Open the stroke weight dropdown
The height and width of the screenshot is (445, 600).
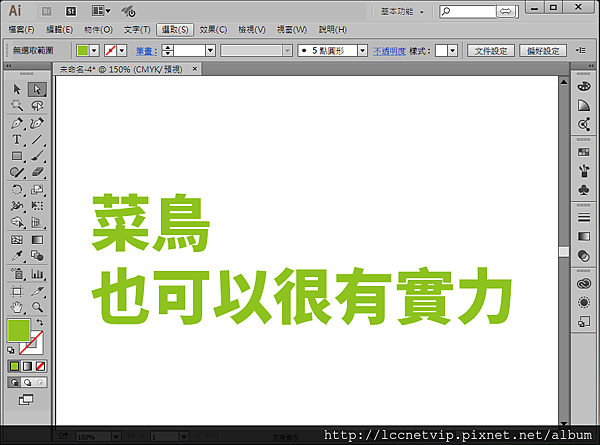[210, 51]
